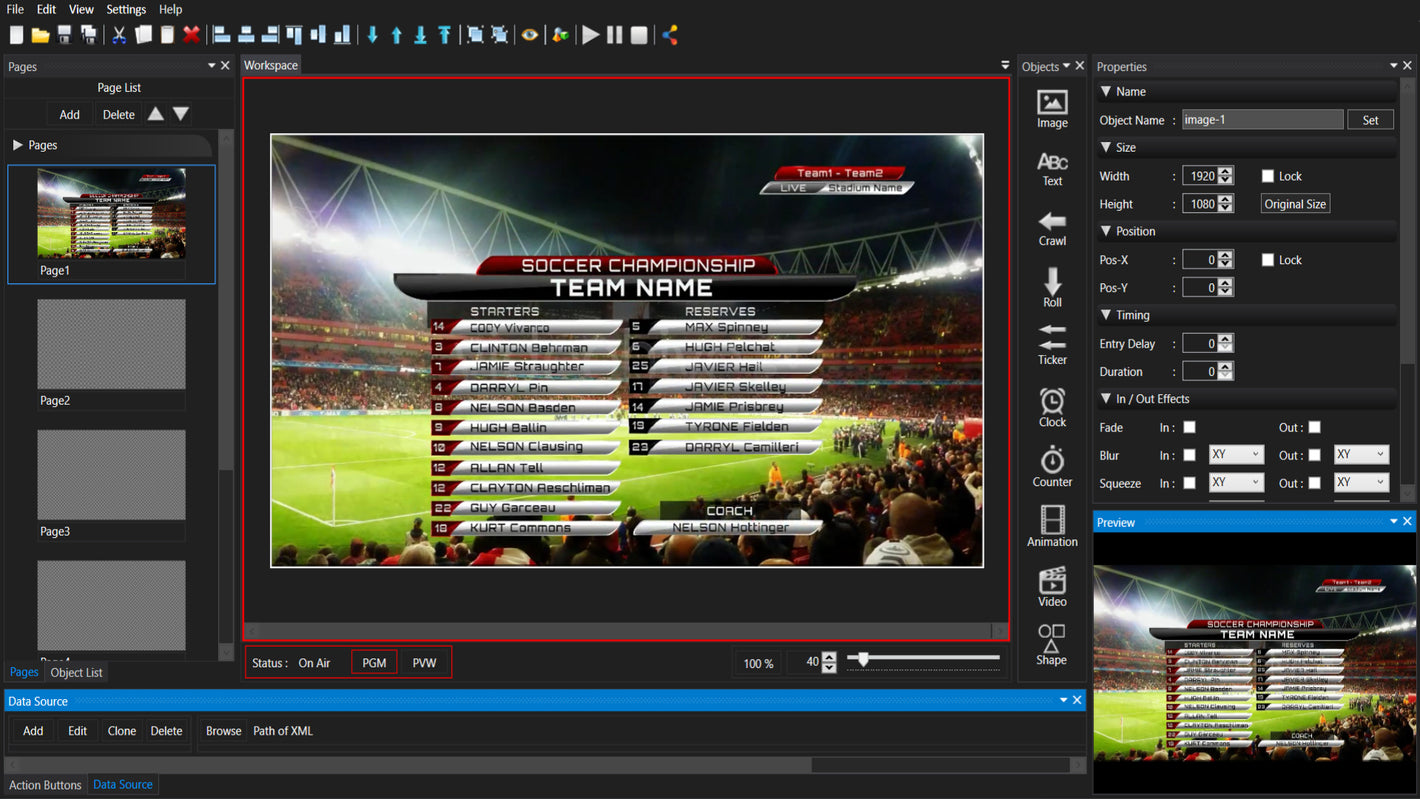Toggle the eye preview icon in toolbar
The height and width of the screenshot is (799, 1420).
[x=530, y=35]
